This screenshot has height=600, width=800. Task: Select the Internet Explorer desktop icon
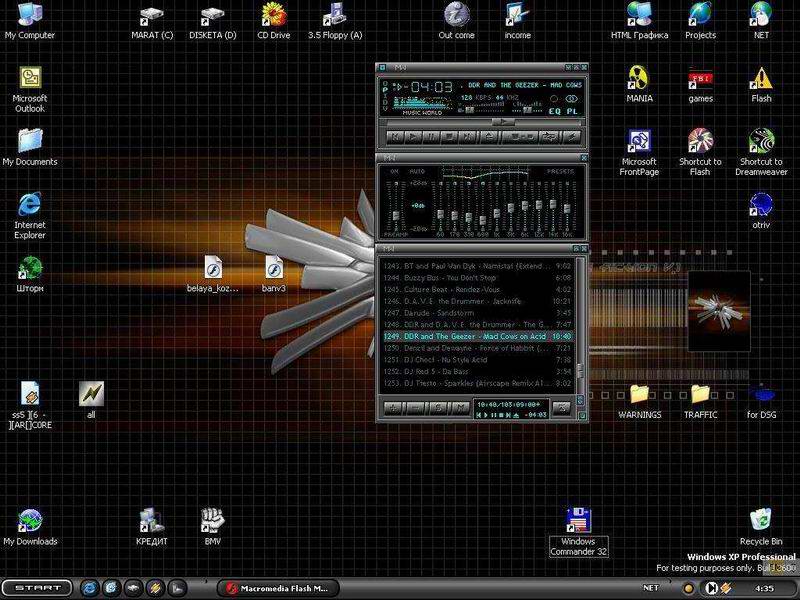[30, 215]
